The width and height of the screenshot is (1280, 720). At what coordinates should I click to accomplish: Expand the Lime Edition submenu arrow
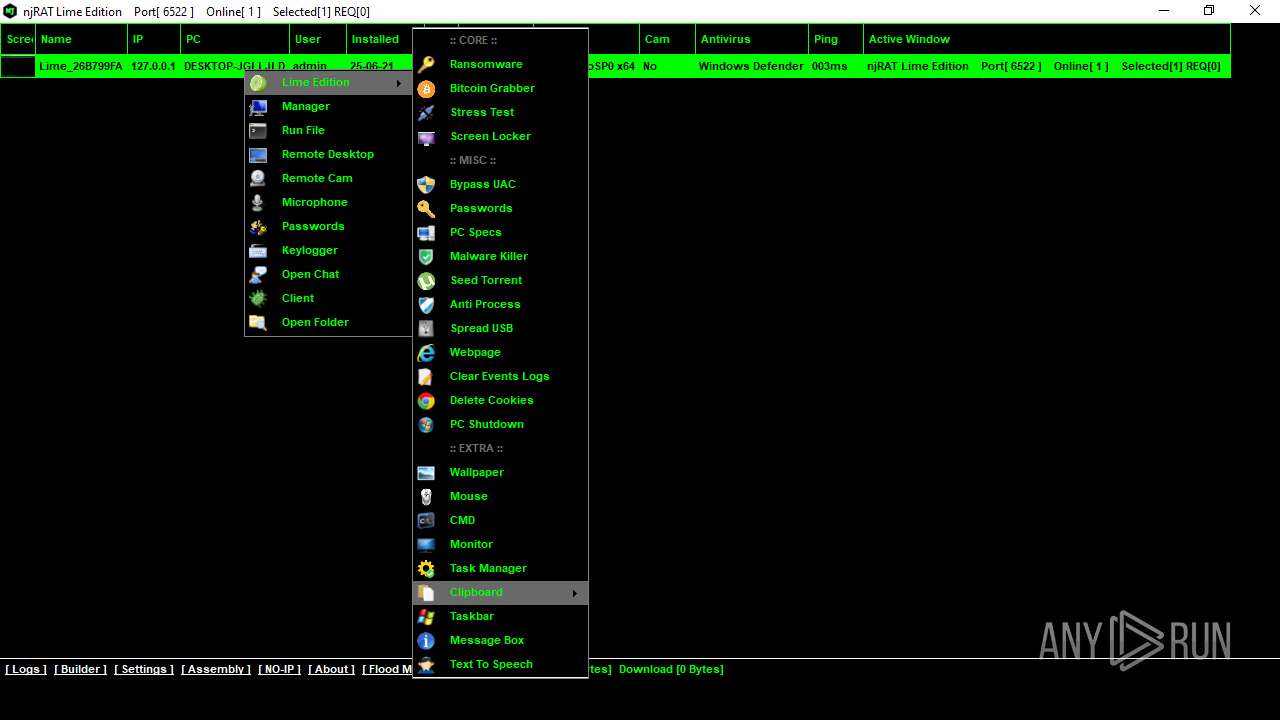pyautogui.click(x=399, y=83)
